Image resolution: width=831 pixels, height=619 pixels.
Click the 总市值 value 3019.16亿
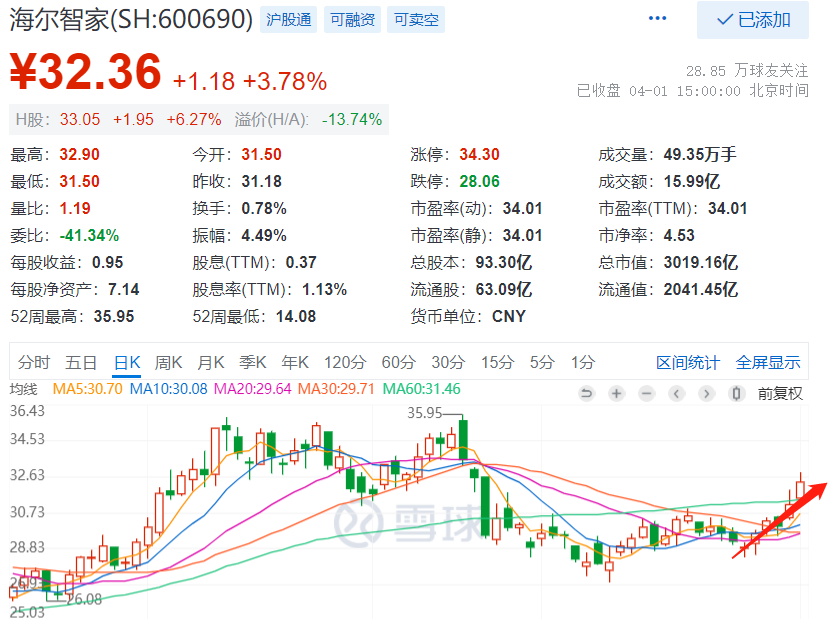point(701,263)
